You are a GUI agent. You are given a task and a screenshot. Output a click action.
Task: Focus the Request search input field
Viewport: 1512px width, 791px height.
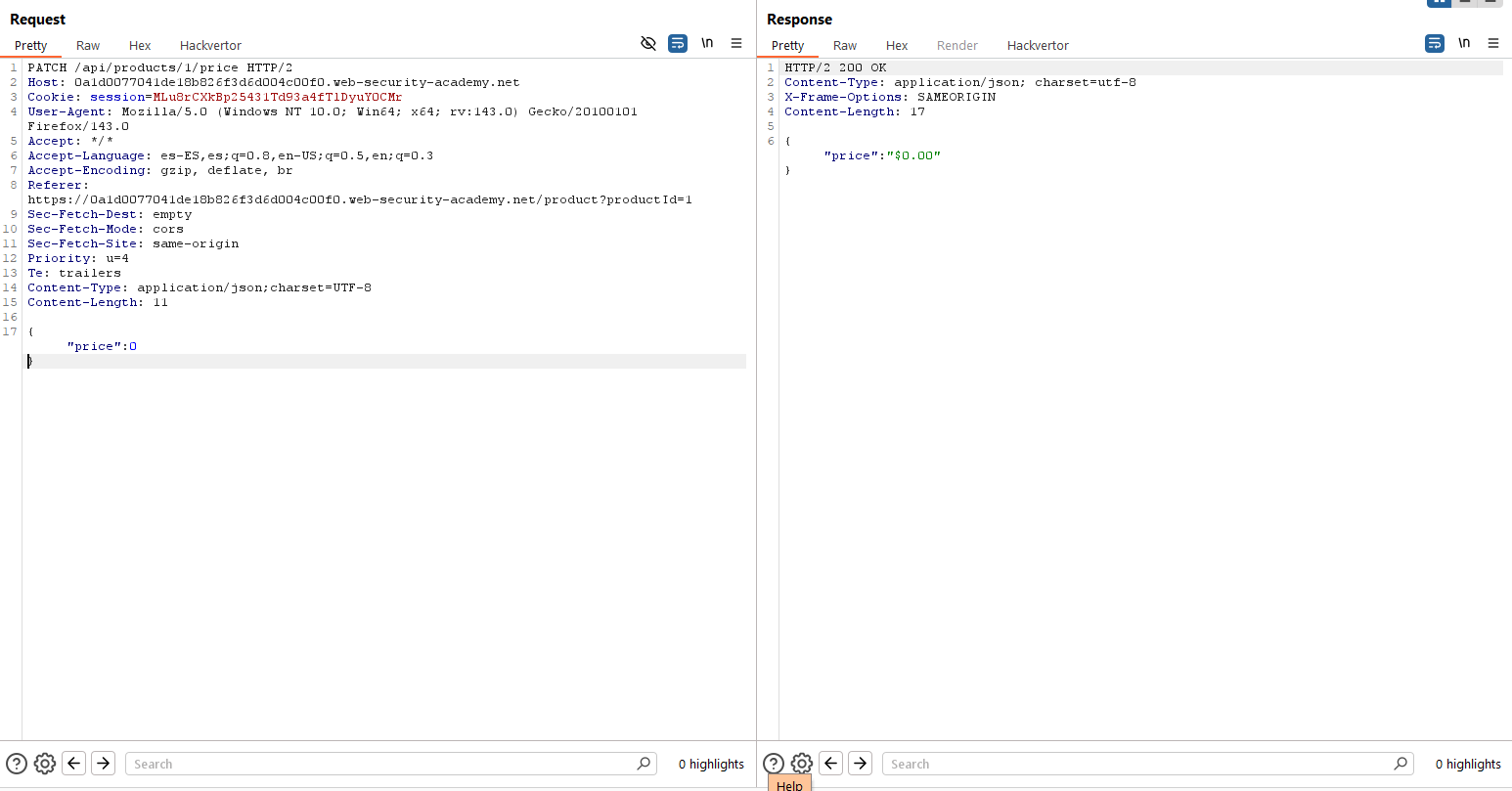pos(381,764)
